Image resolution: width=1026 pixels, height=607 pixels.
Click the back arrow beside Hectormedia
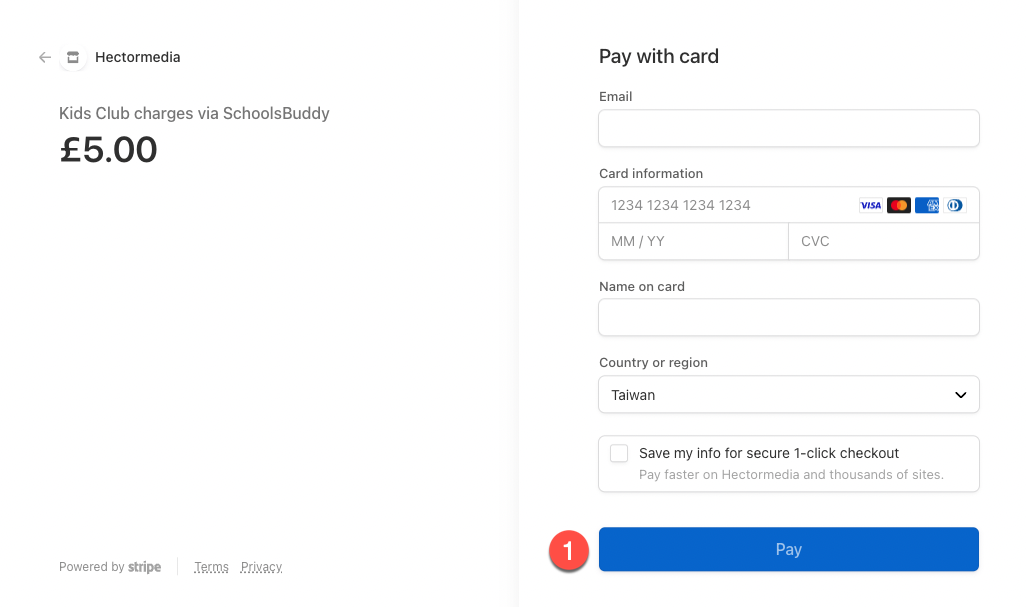pos(44,58)
